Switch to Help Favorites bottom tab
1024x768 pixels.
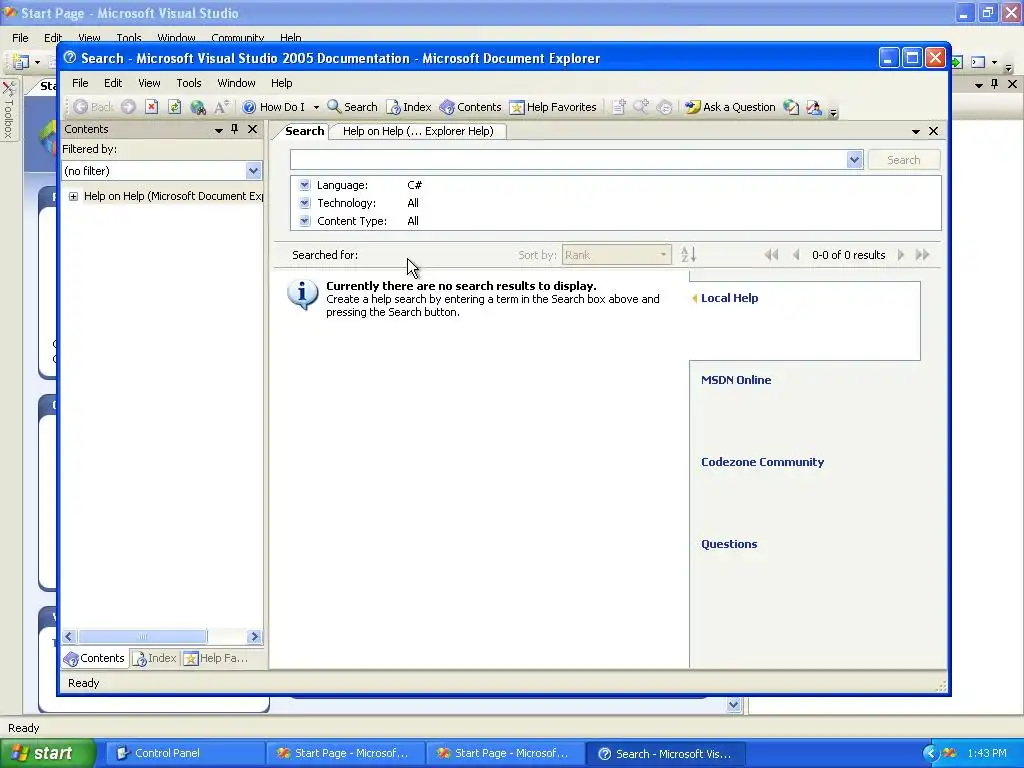pyautogui.click(x=216, y=658)
